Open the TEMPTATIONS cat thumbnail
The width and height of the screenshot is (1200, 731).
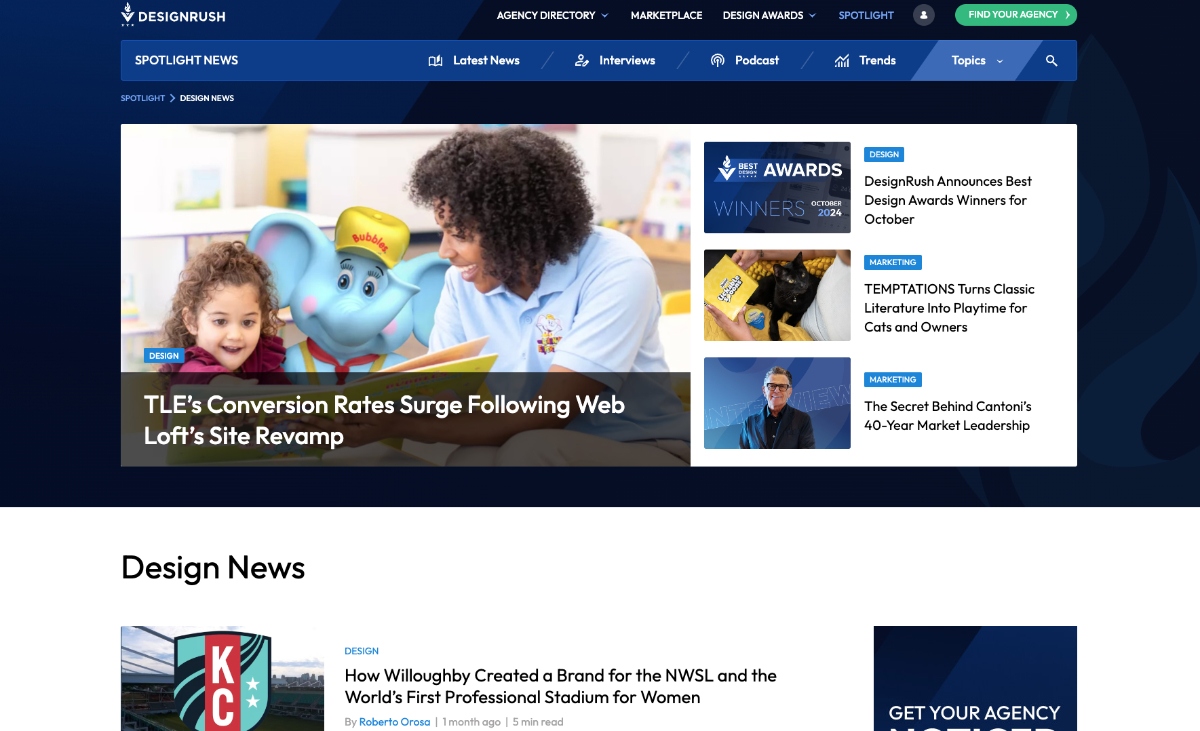(x=777, y=295)
